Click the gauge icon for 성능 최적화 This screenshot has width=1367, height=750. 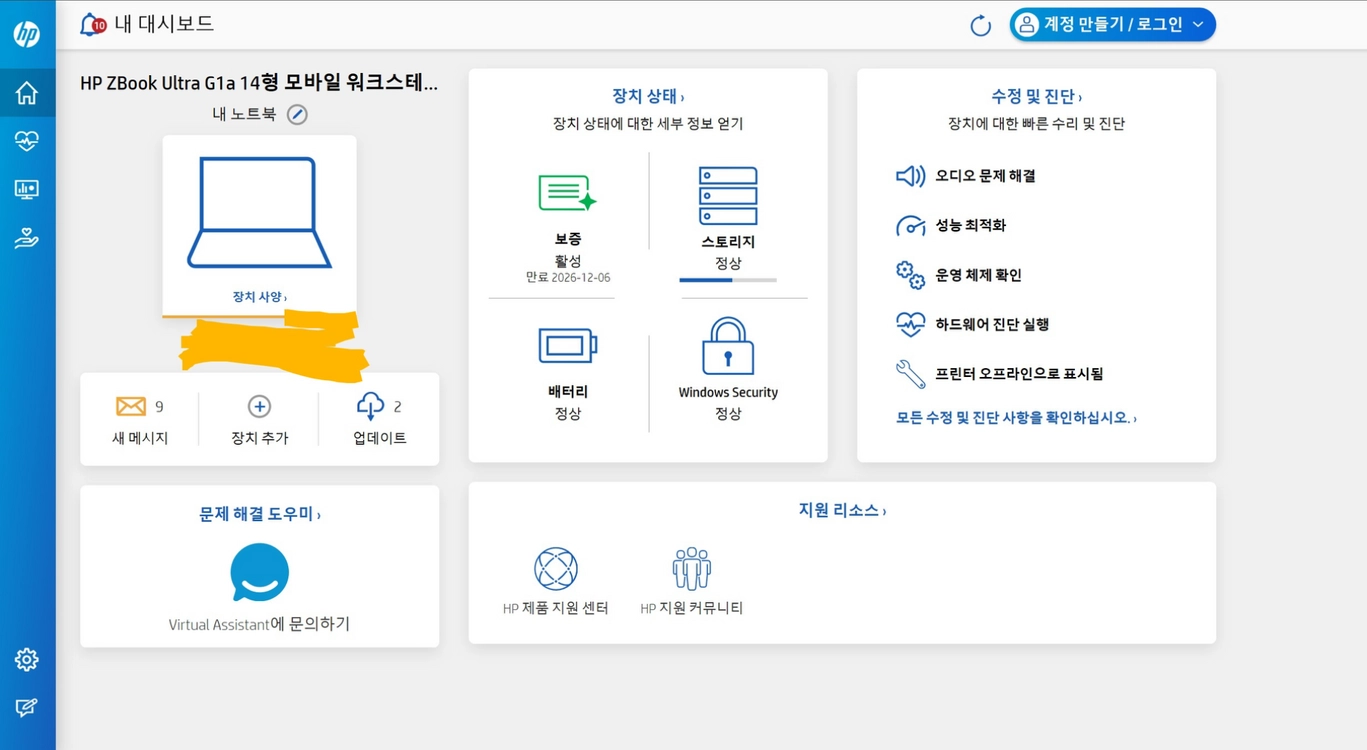(x=910, y=226)
